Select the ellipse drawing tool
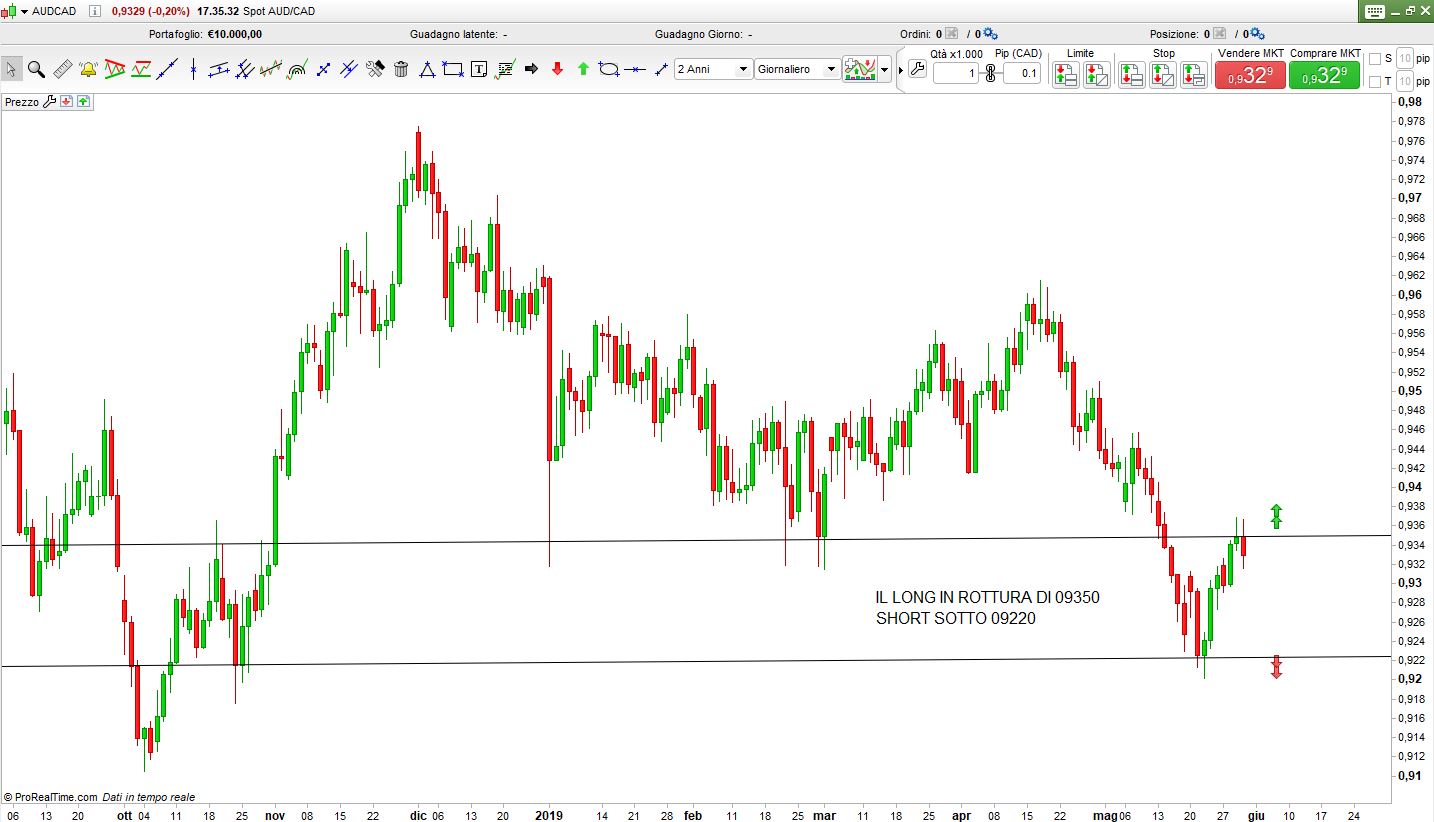 click(x=609, y=69)
